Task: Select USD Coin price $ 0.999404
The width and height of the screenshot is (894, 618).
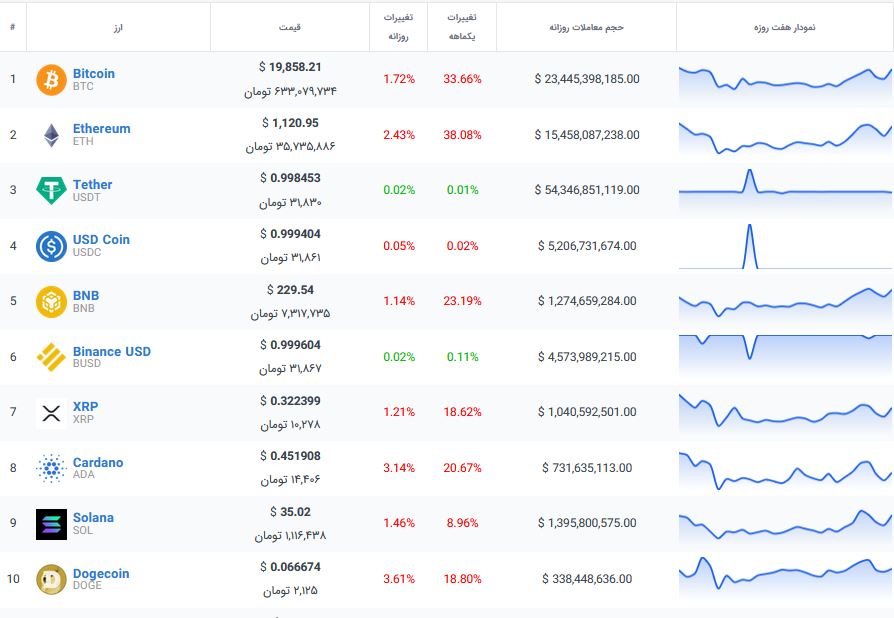Action: pyautogui.click(x=290, y=234)
